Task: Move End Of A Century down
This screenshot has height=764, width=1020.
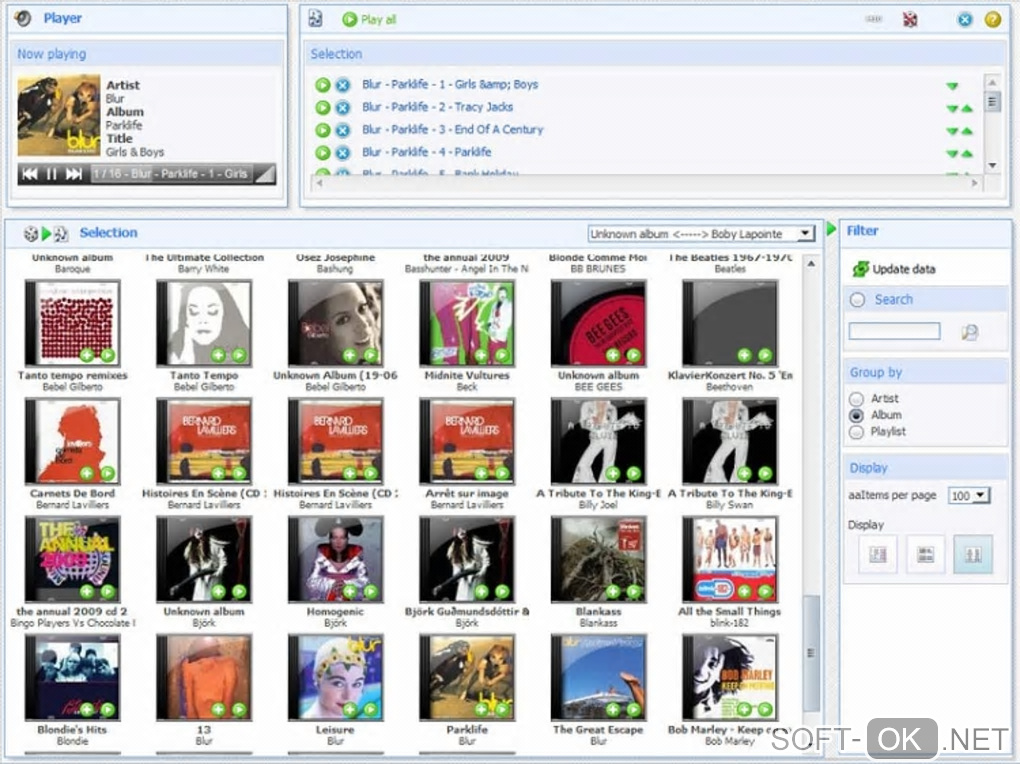Action: point(952,131)
